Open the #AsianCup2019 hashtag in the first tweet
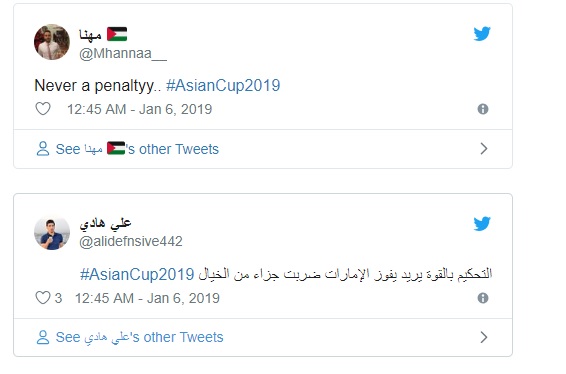Screen dimensions: 566x374 223,86
